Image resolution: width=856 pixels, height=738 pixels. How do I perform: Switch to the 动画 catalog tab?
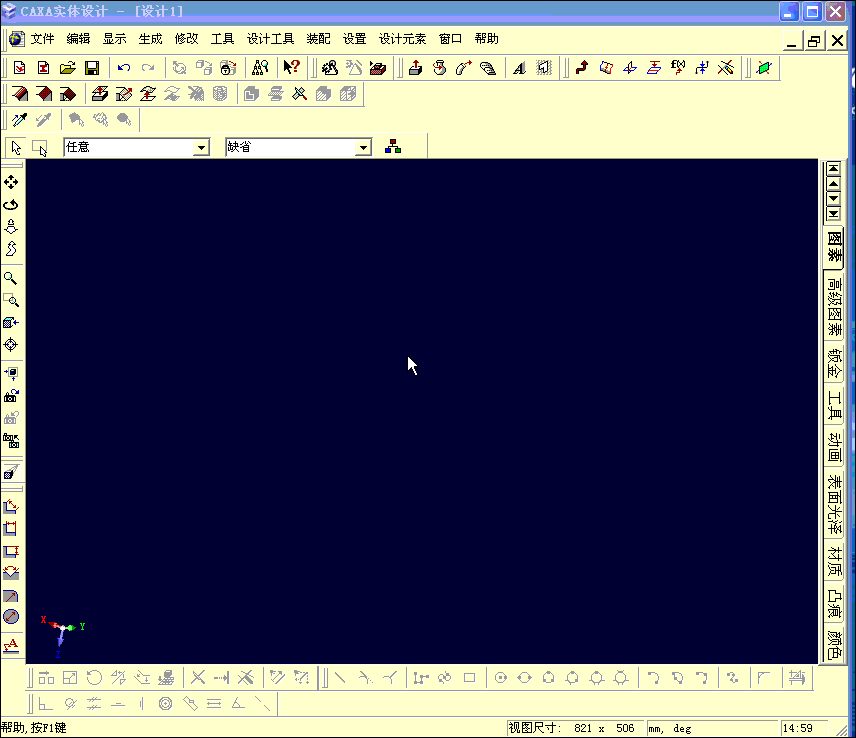tap(834, 447)
